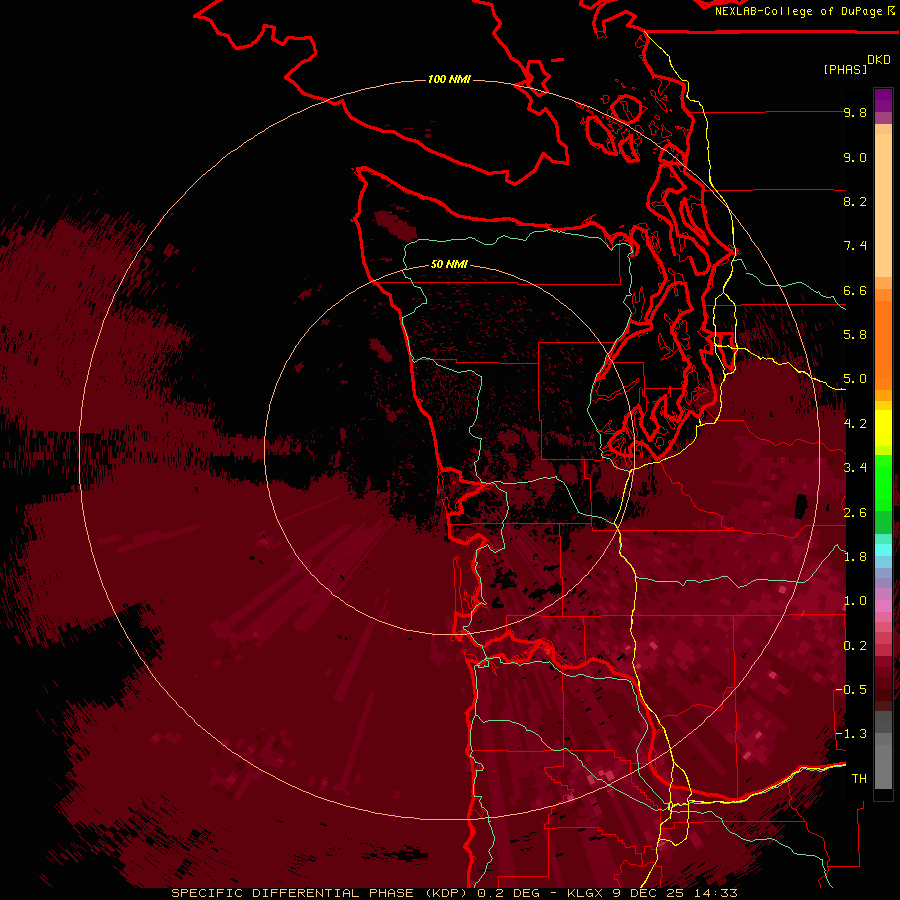Click the 50 NMI range ring label
The width and height of the screenshot is (900, 900).
click(x=449, y=264)
